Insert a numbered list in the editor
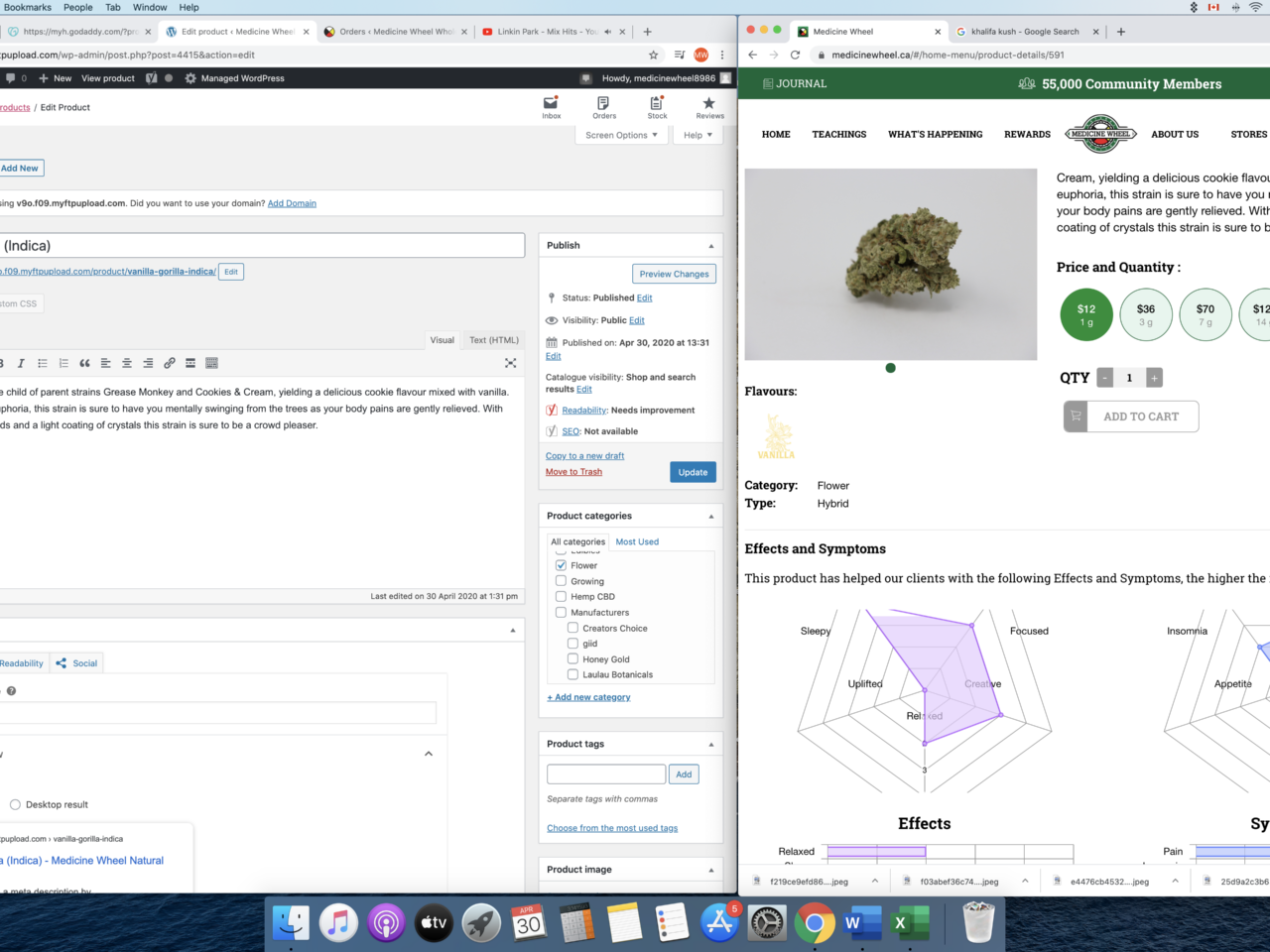 tap(63, 364)
